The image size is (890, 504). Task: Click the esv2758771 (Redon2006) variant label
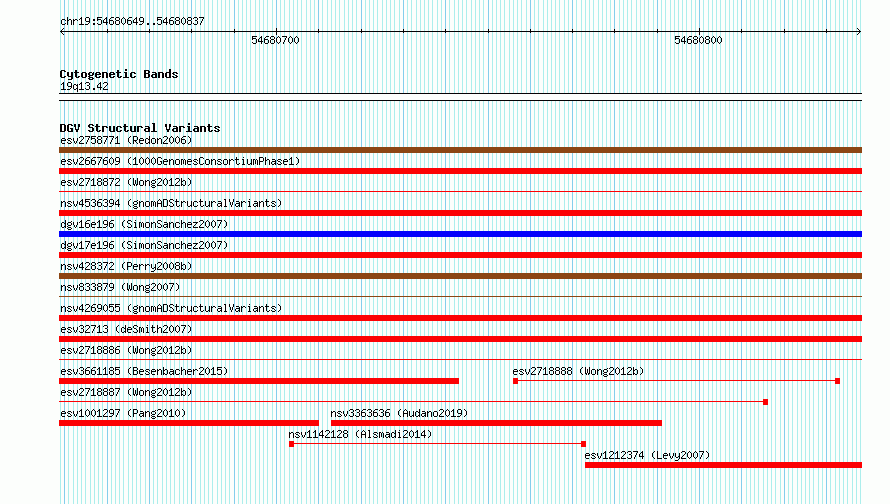126,140
